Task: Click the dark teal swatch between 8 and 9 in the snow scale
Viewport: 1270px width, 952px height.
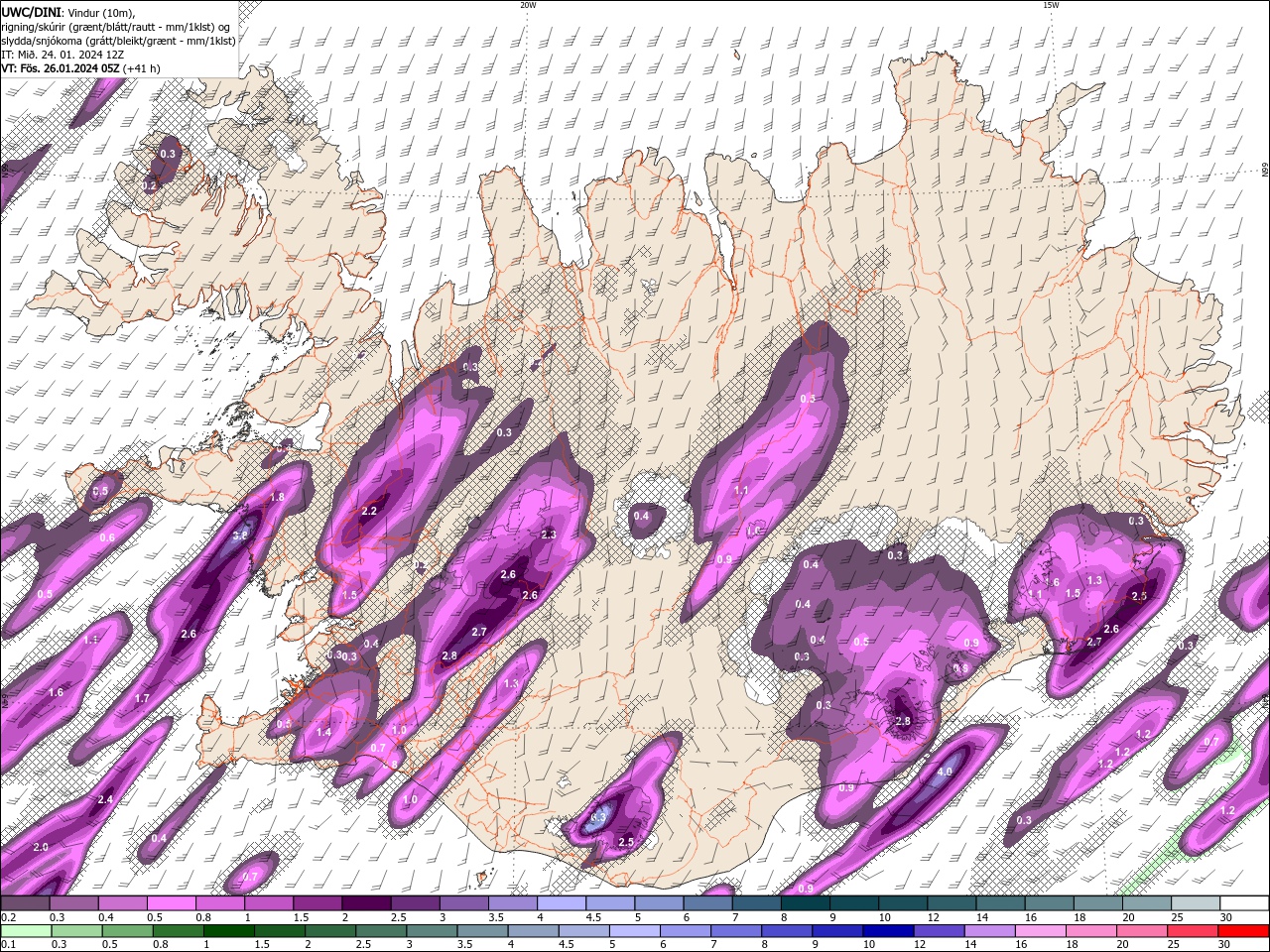Action: [806, 902]
